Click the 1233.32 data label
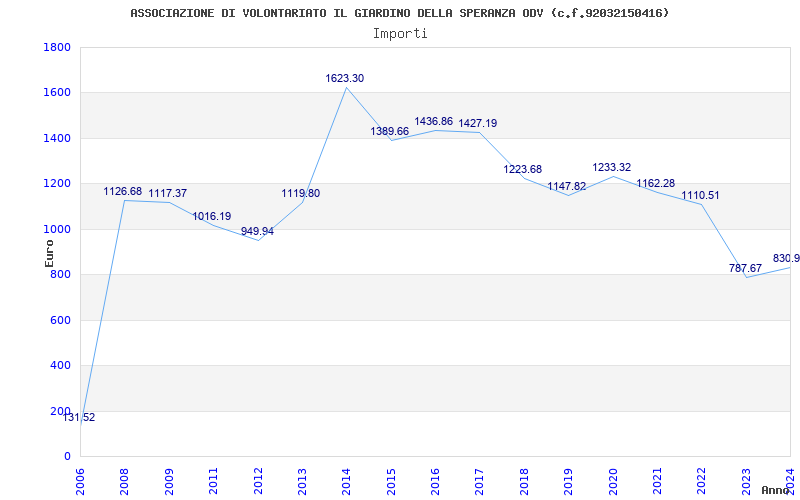Screen dimensions: 800x500 (x=612, y=167)
